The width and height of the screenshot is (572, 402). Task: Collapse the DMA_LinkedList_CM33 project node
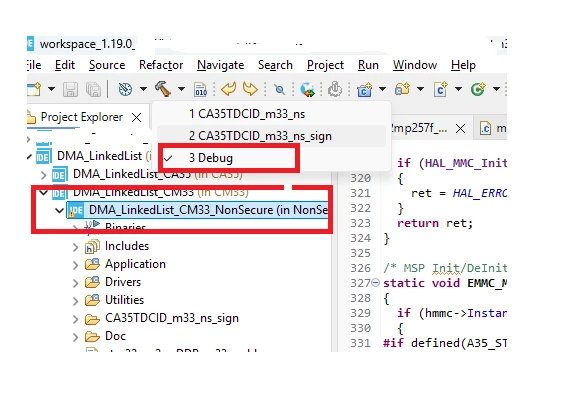click(44, 192)
